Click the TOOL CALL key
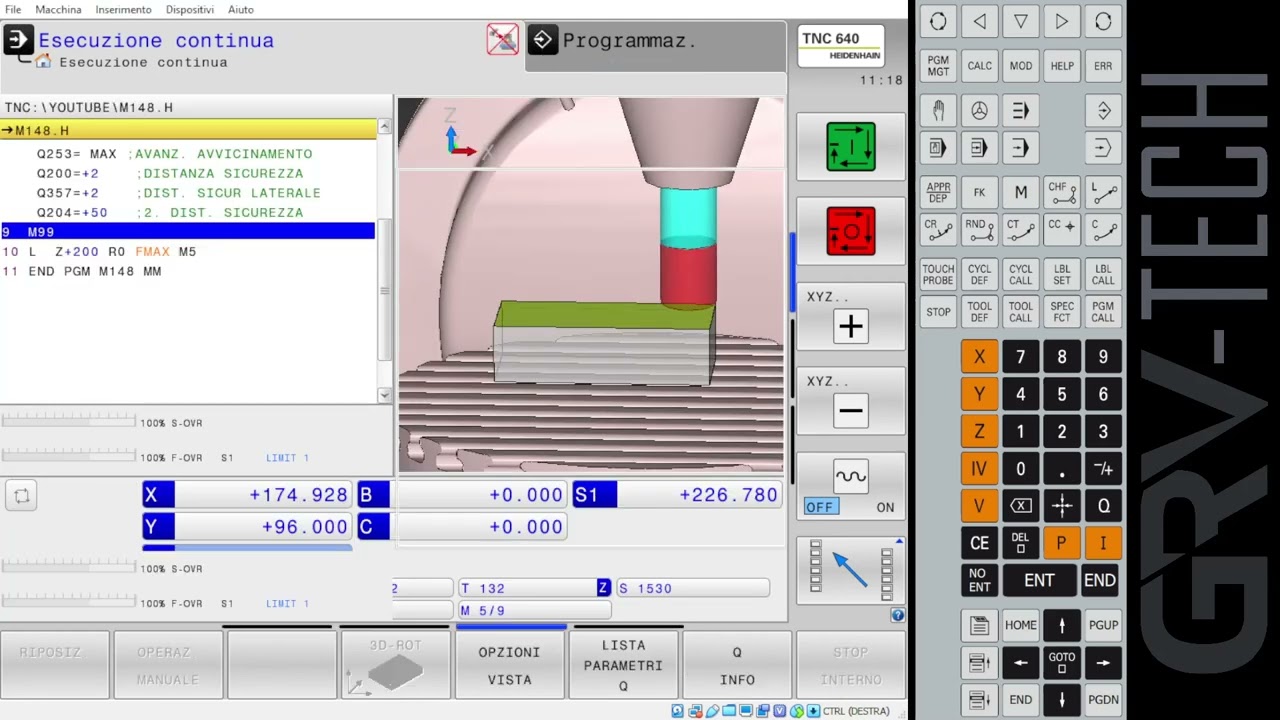This screenshot has width=1280, height=720. pyautogui.click(x=1020, y=312)
